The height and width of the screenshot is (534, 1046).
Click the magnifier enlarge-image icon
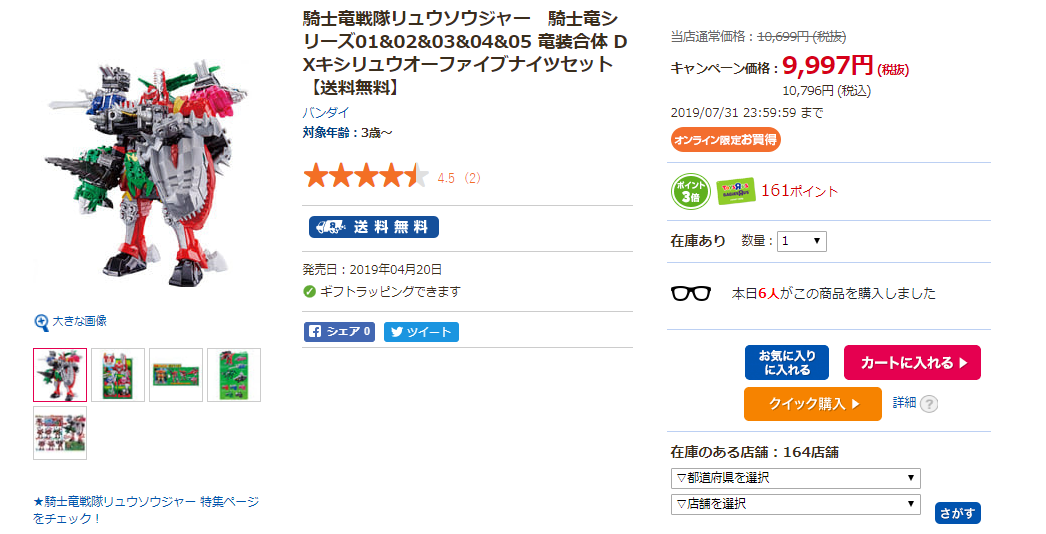pos(42,322)
